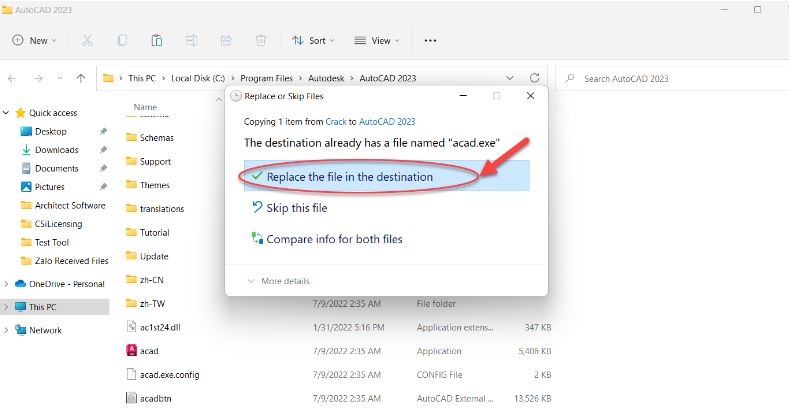Open the See more ellipsis menu
Image resolution: width=789 pixels, height=408 pixels.
point(430,41)
